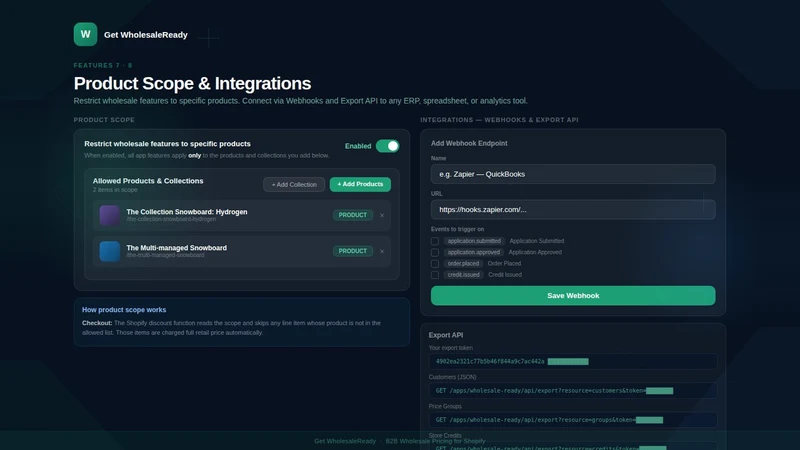Viewport: 800px width, 450px height.
Task: Click the How product scope works heading
Action: point(124,310)
